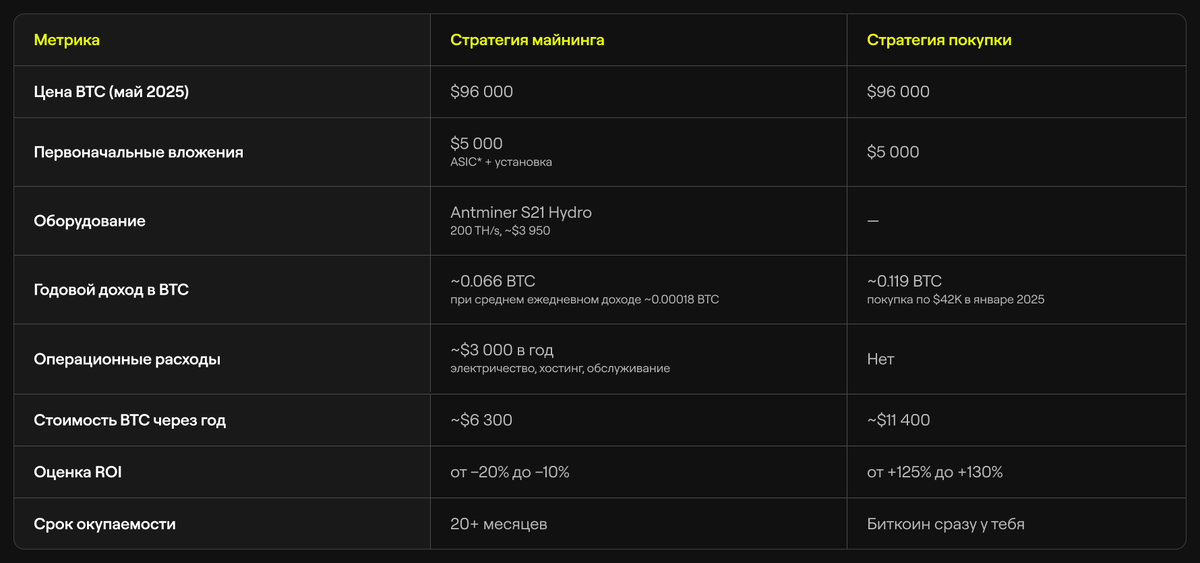Screen dimensions: 1200x563
Task: Select the Годовой доход в BTC label
Action: pyautogui.click(x=111, y=290)
